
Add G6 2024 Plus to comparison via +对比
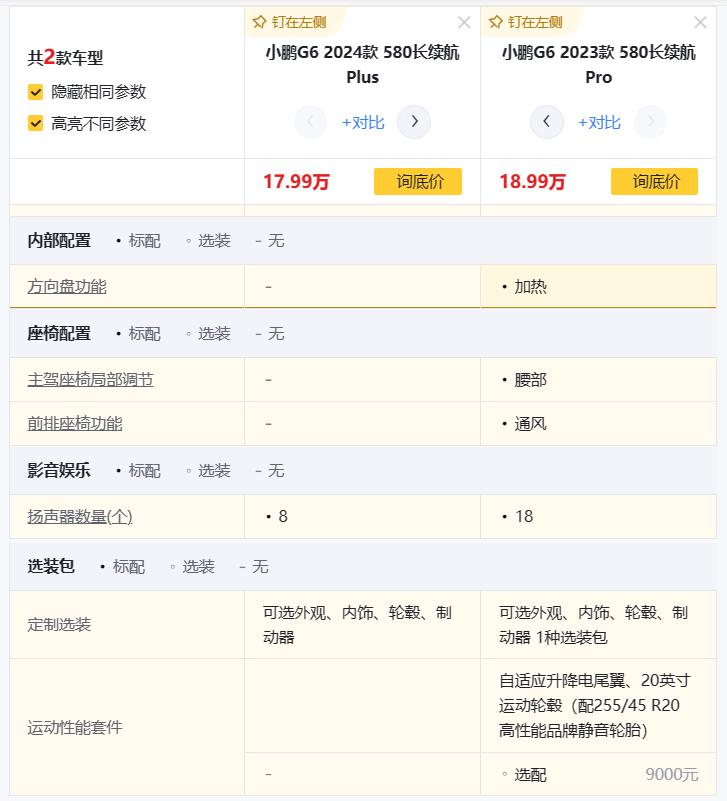[x=363, y=123]
